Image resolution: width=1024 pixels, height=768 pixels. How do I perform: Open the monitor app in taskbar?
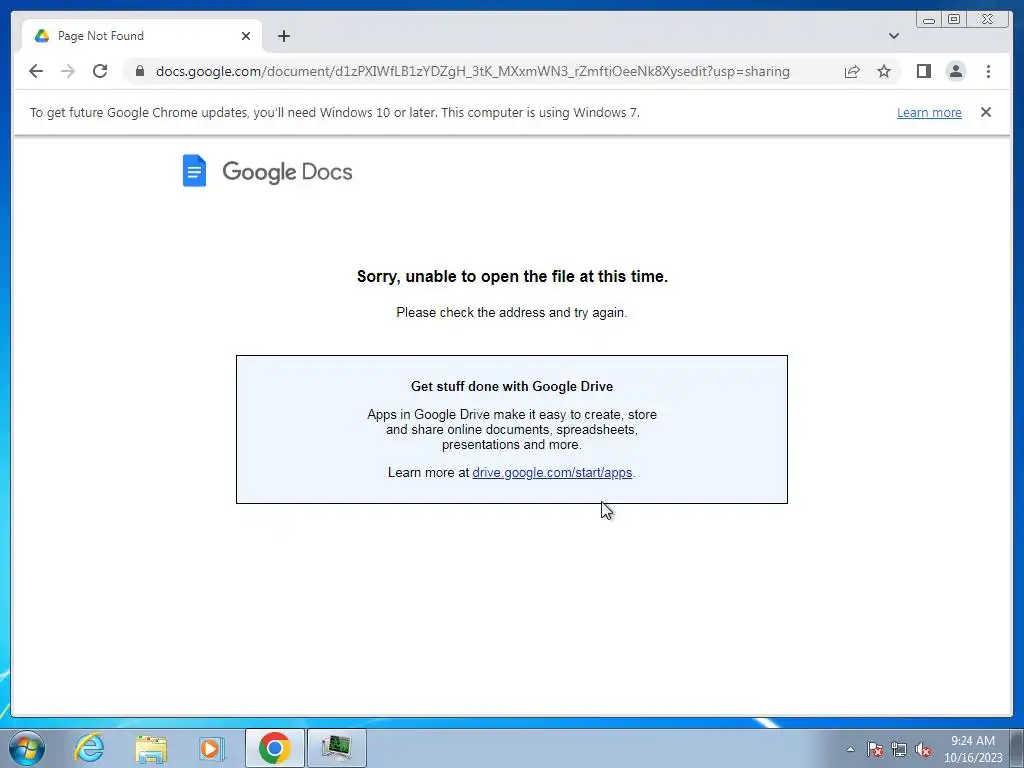[336, 748]
